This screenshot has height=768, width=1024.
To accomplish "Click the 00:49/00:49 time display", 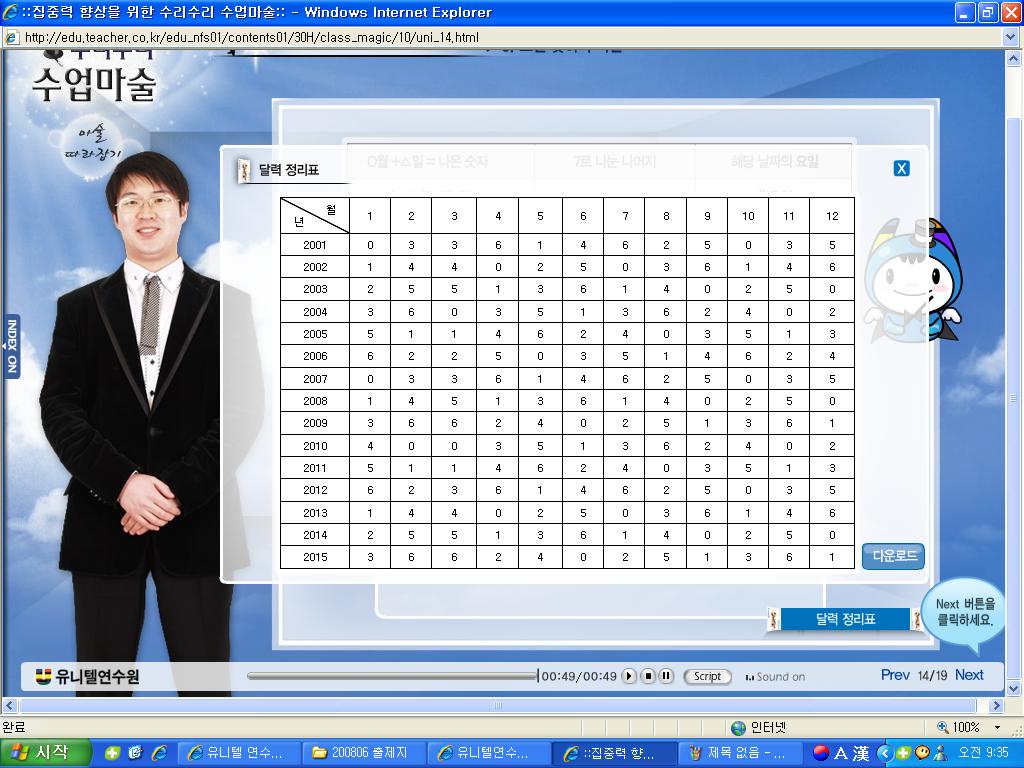I will pos(579,677).
